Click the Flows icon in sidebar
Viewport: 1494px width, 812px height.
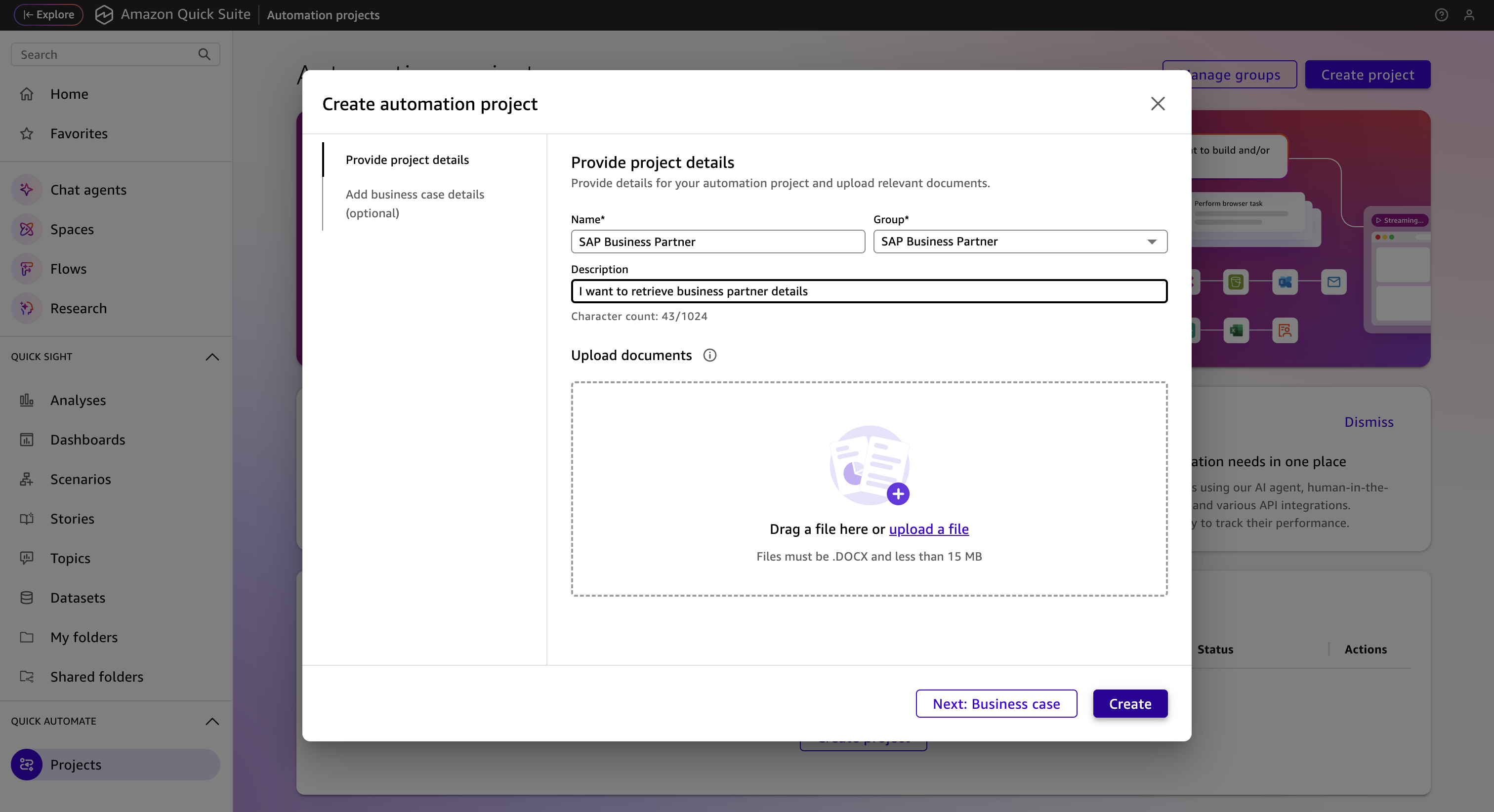tap(26, 269)
